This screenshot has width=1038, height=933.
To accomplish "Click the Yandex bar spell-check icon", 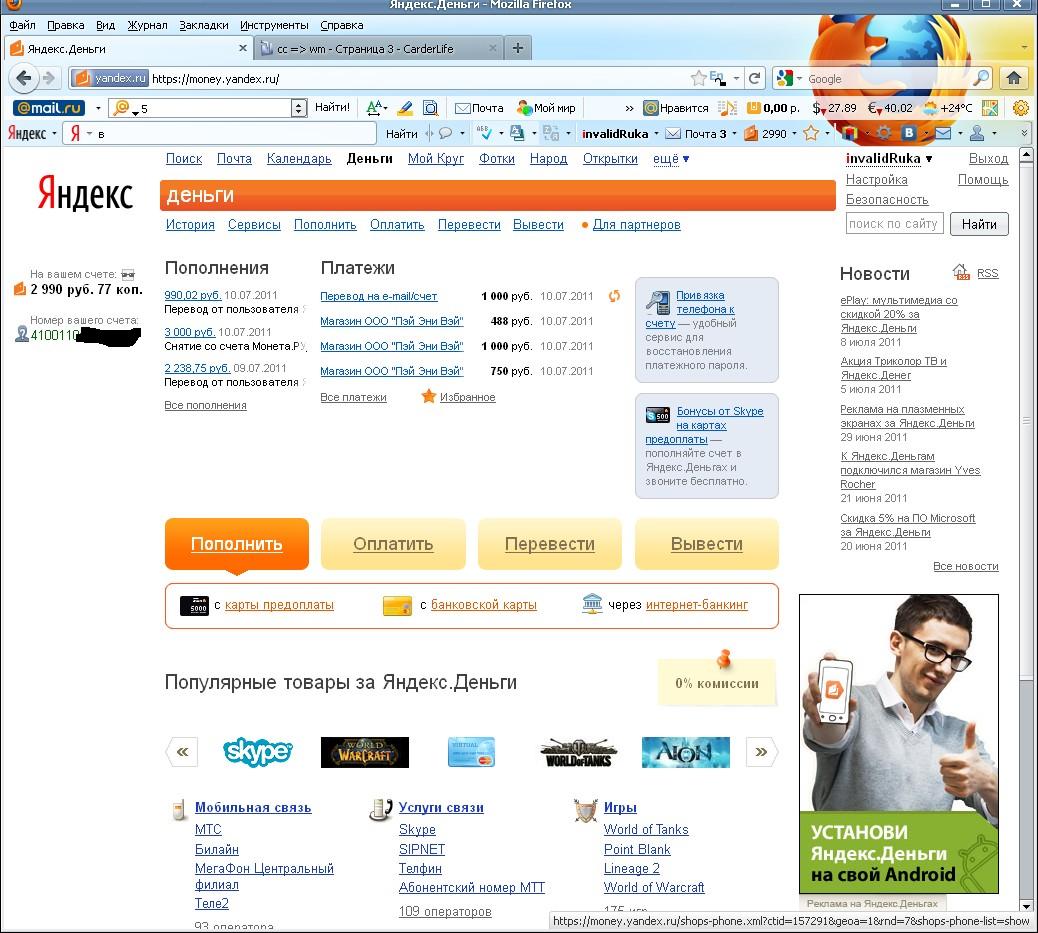I will (484, 133).
